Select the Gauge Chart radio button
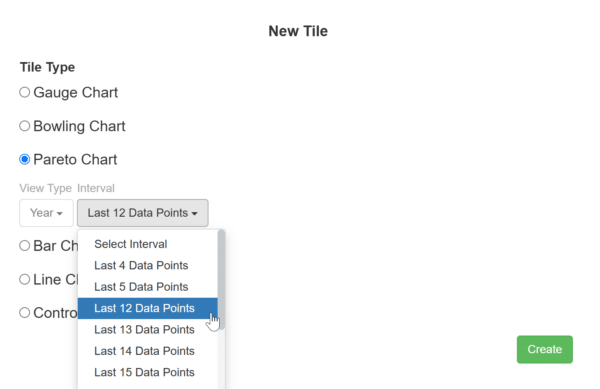This screenshot has height=389, width=600. coord(24,92)
